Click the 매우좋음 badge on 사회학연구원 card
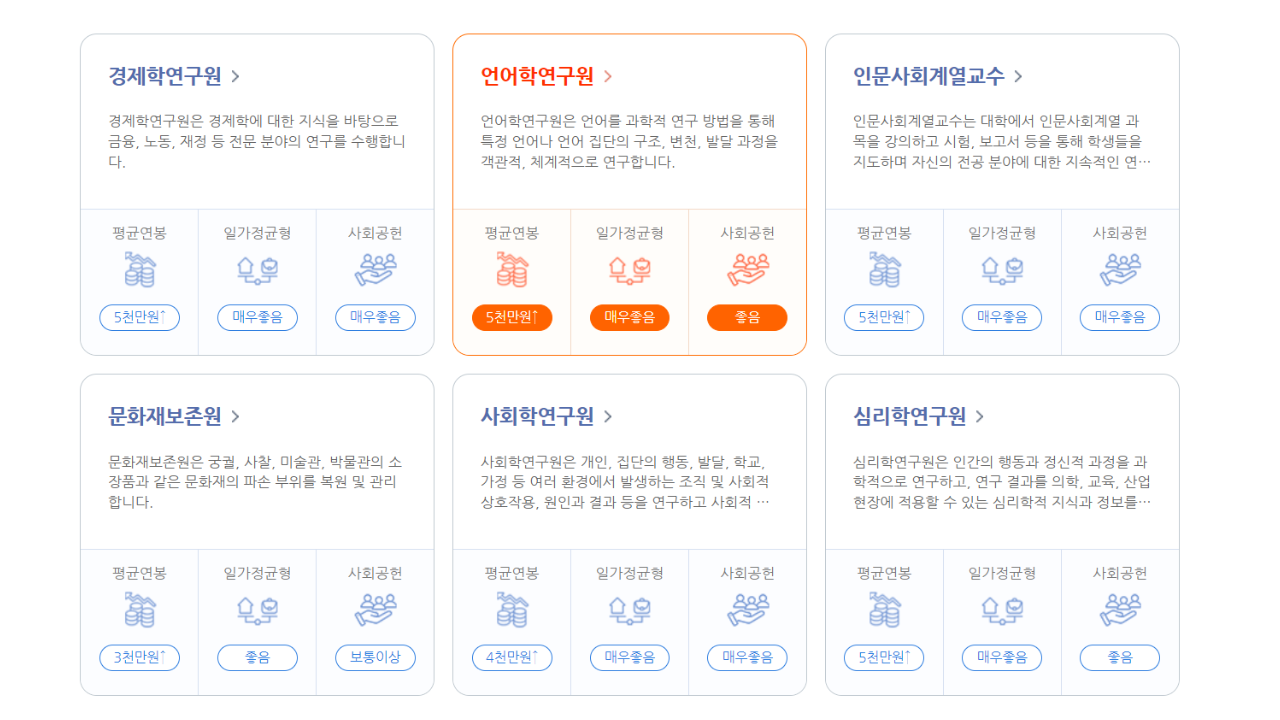 coord(629,657)
